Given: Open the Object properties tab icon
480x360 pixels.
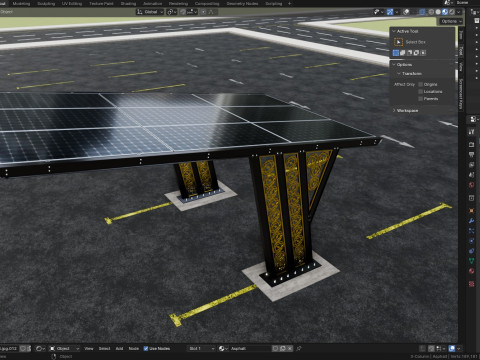Looking at the screenshot, I should (471, 211).
